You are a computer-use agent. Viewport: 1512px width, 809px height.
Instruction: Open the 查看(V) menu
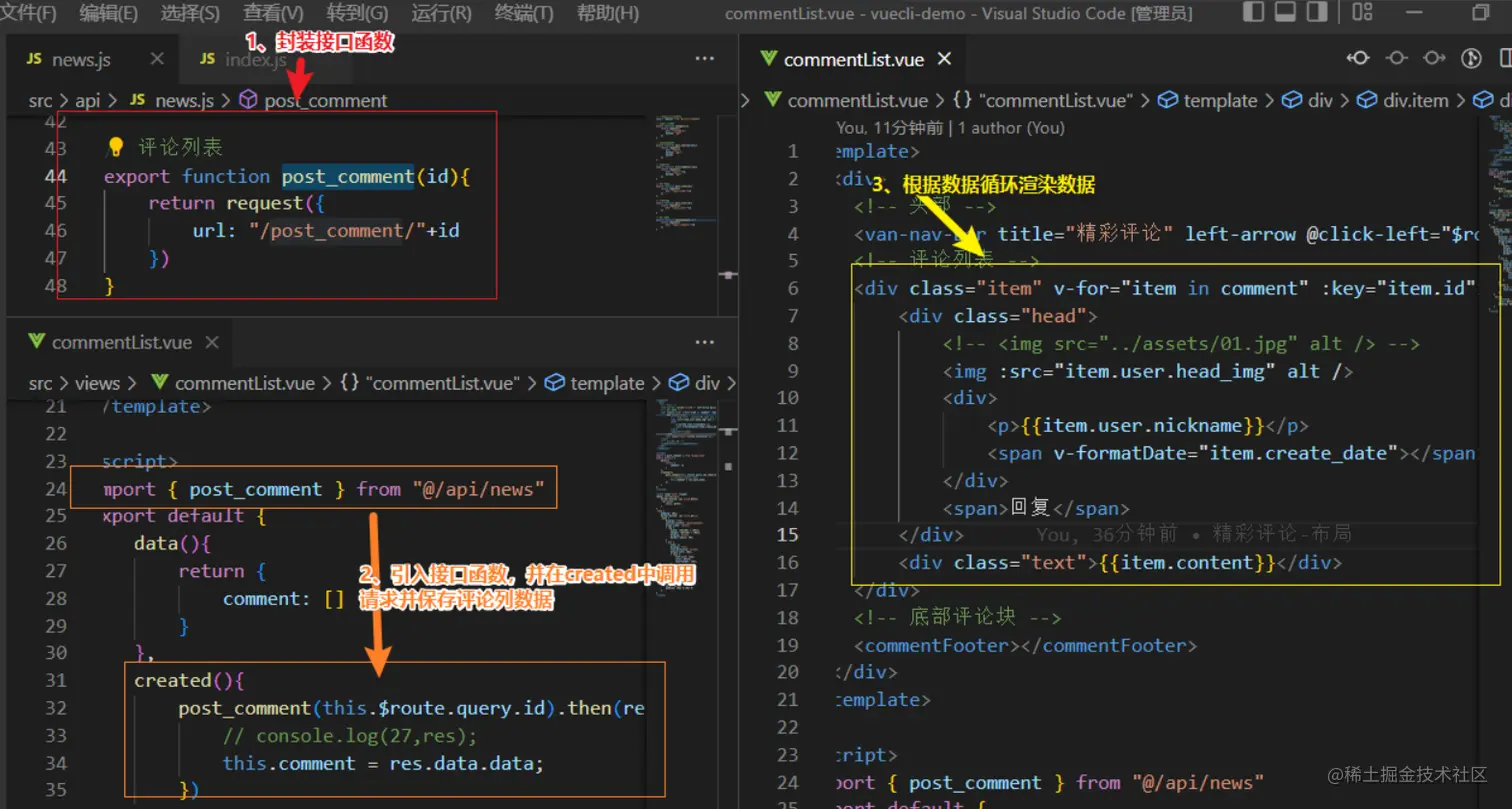pos(273,13)
